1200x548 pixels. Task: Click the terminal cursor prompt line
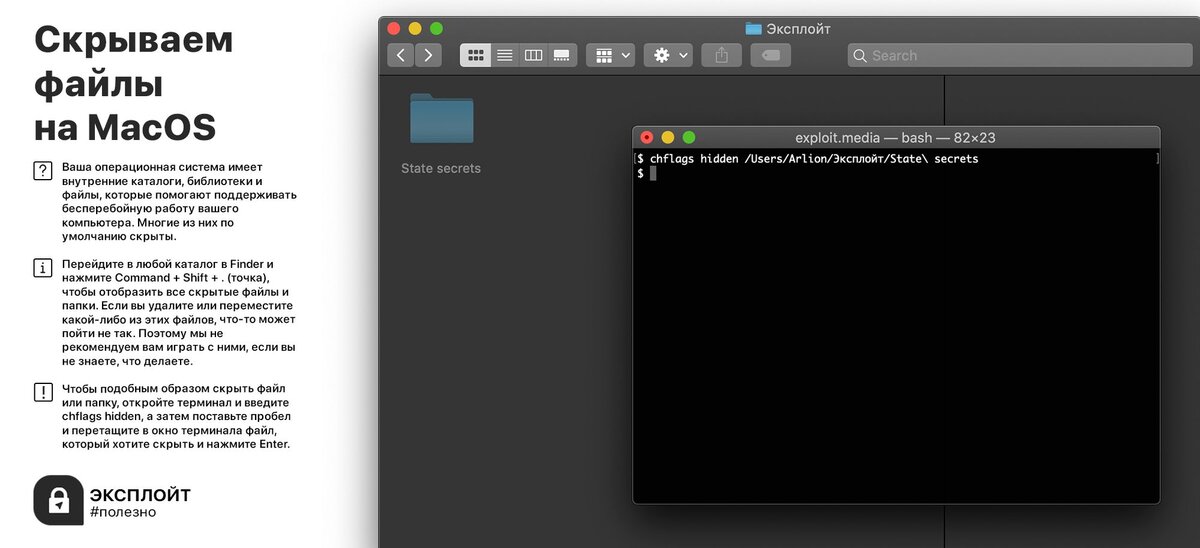pyautogui.click(x=646, y=173)
